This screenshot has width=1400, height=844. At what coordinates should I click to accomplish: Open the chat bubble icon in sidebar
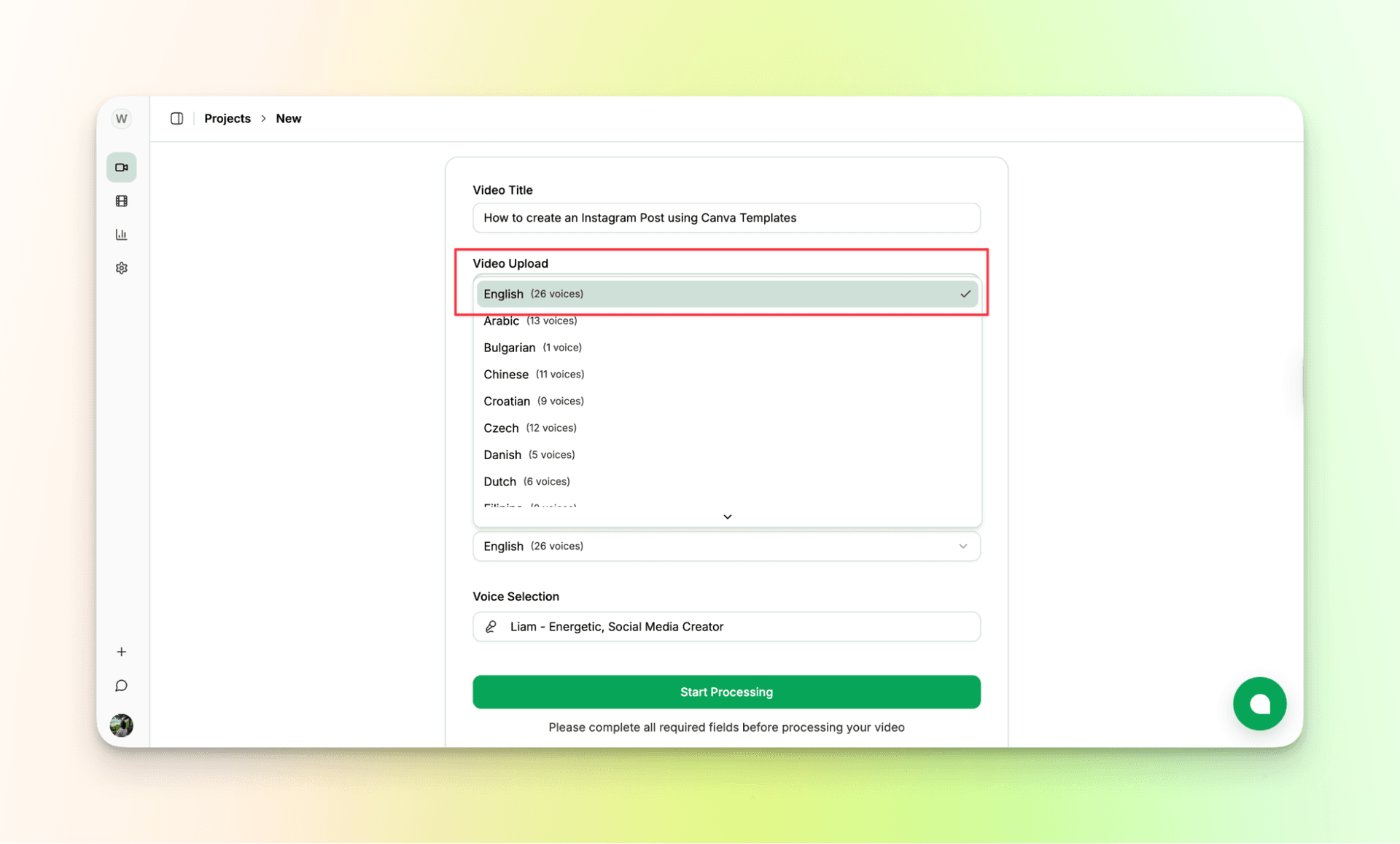121,685
